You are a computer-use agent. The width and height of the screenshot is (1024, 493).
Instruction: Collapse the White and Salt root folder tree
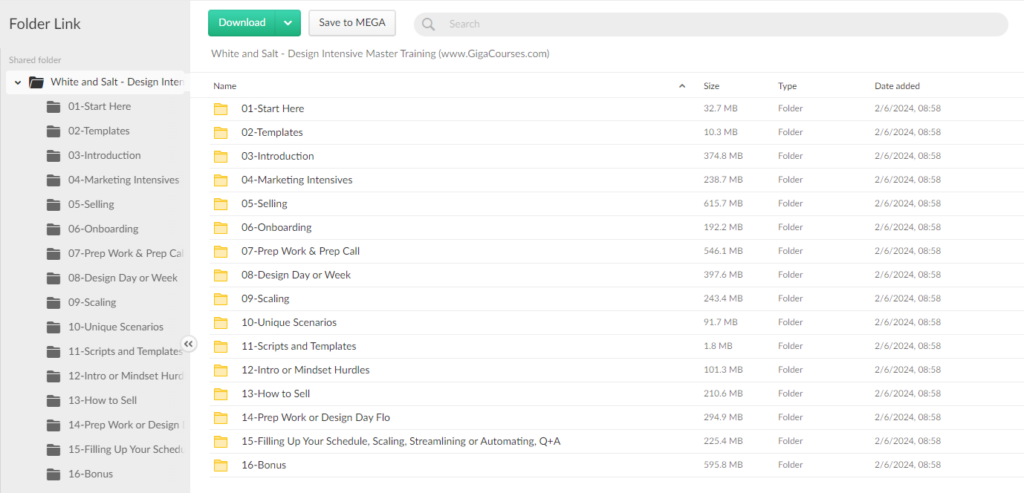pos(18,82)
